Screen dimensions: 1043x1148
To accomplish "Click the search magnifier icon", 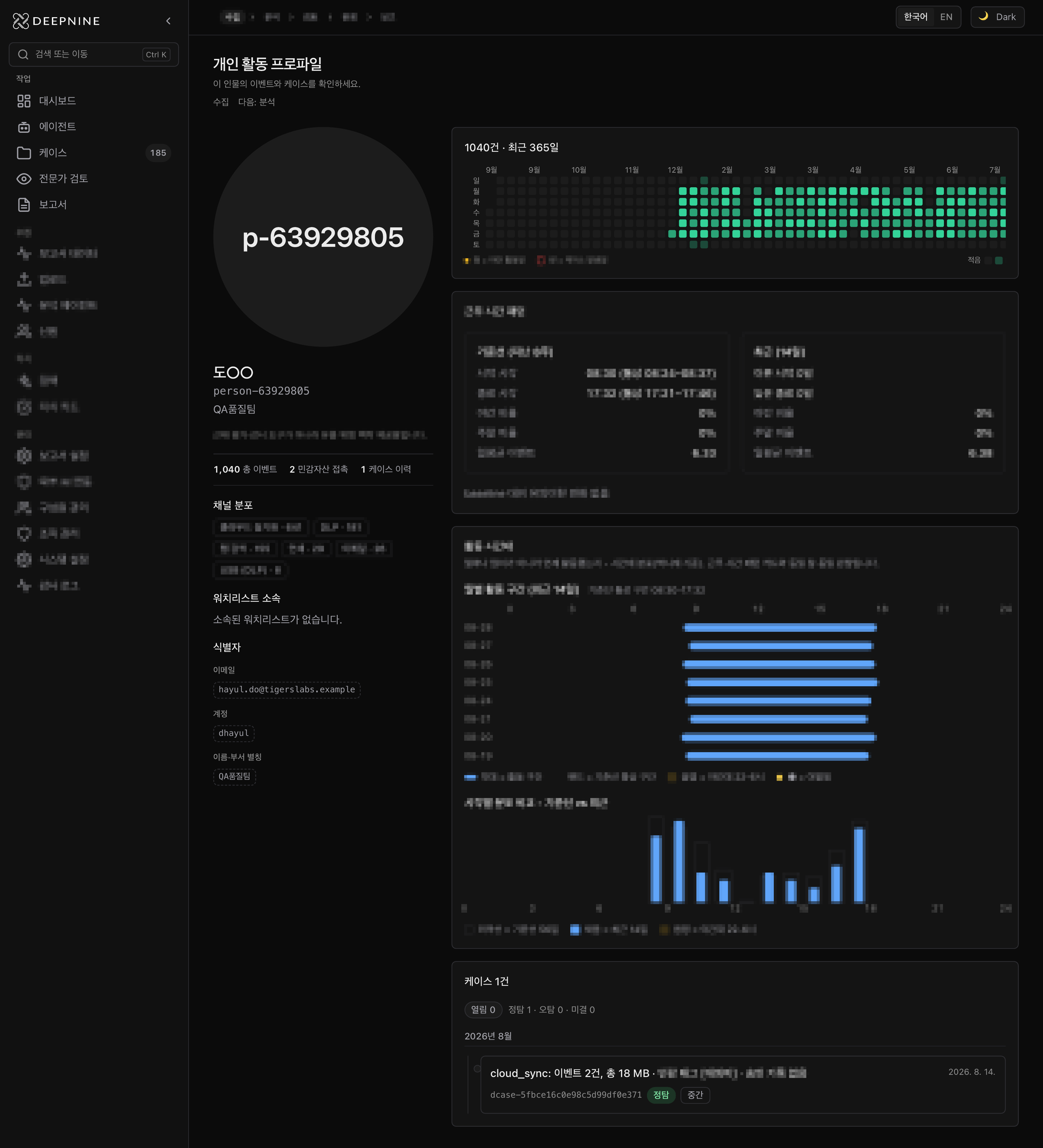I will [x=23, y=54].
